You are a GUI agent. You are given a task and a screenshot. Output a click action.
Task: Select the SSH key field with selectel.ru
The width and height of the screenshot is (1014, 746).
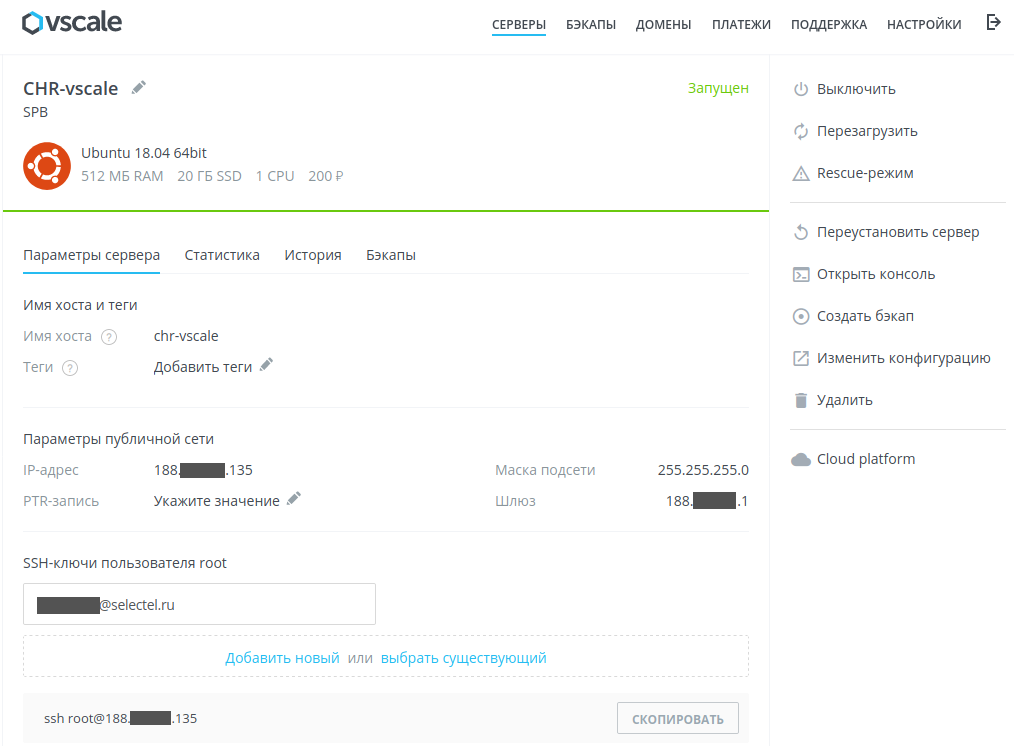point(199,604)
